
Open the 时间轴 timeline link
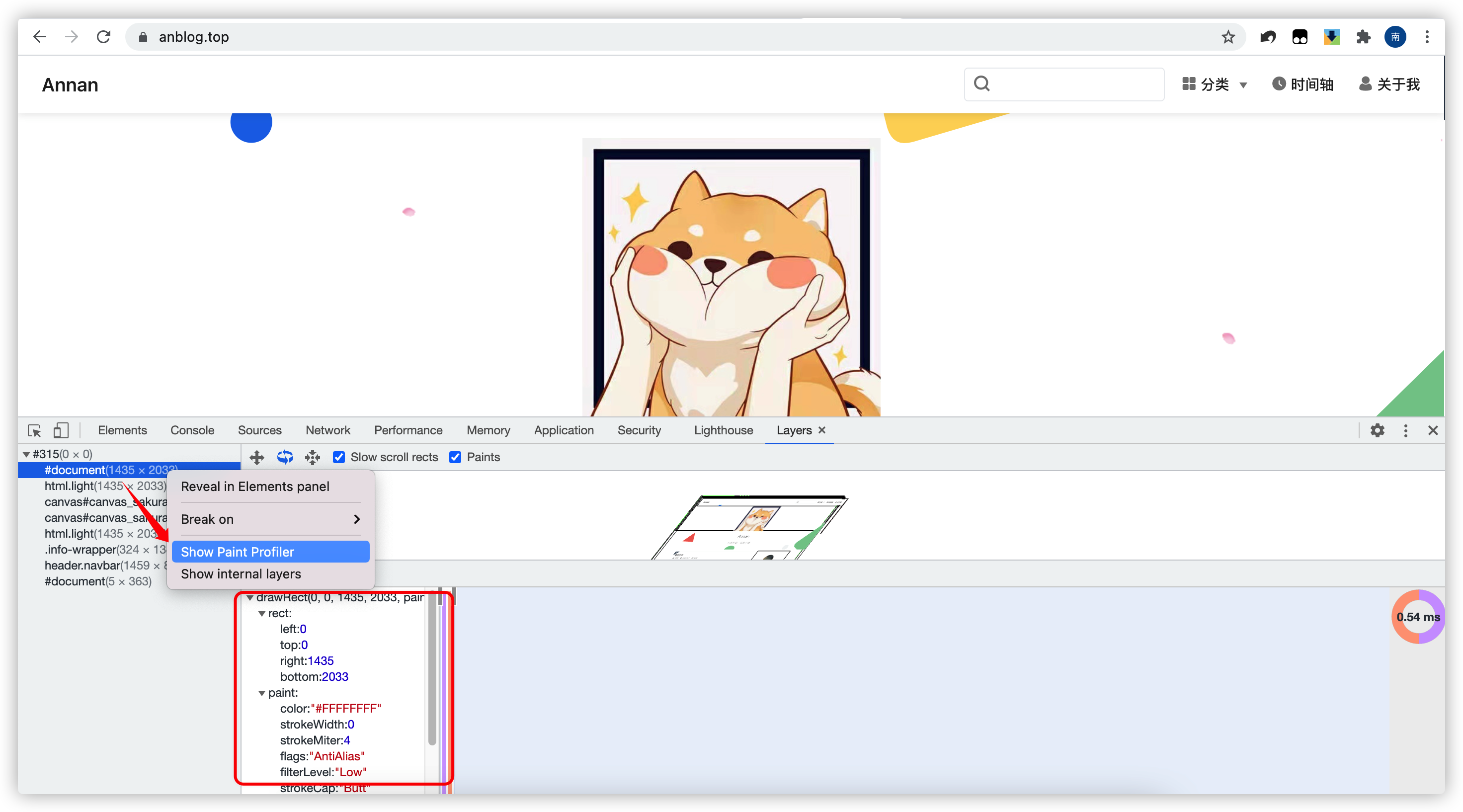pyautogui.click(x=1302, y=84)
